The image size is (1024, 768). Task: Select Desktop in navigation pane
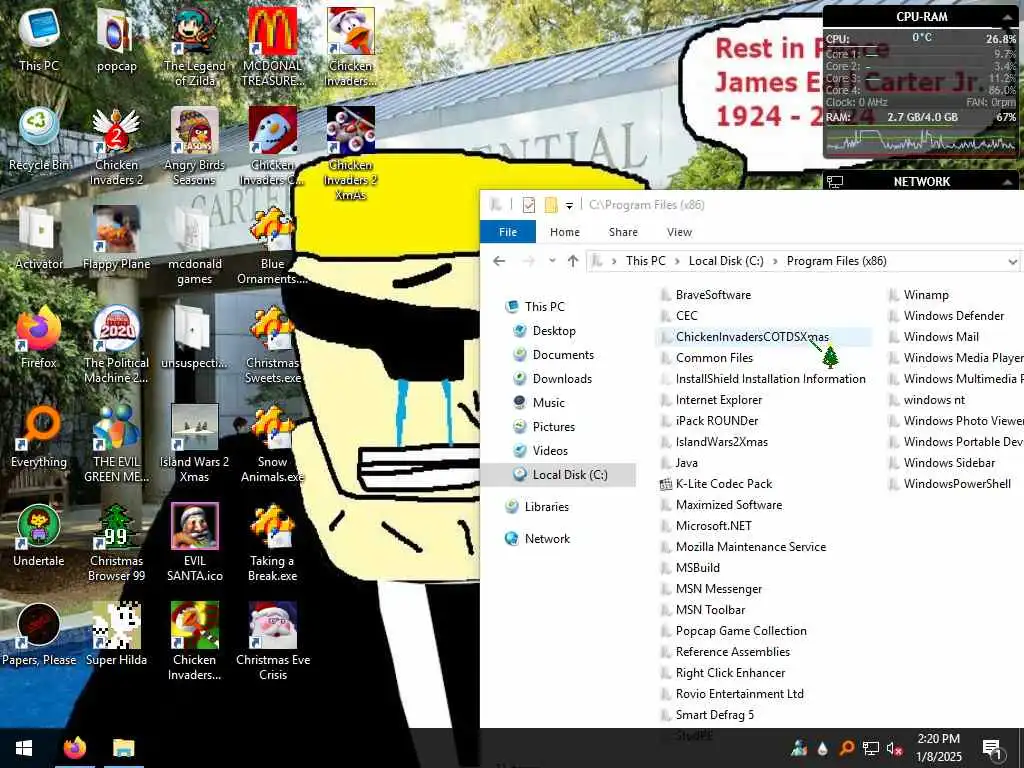click(x=554, y=331)
